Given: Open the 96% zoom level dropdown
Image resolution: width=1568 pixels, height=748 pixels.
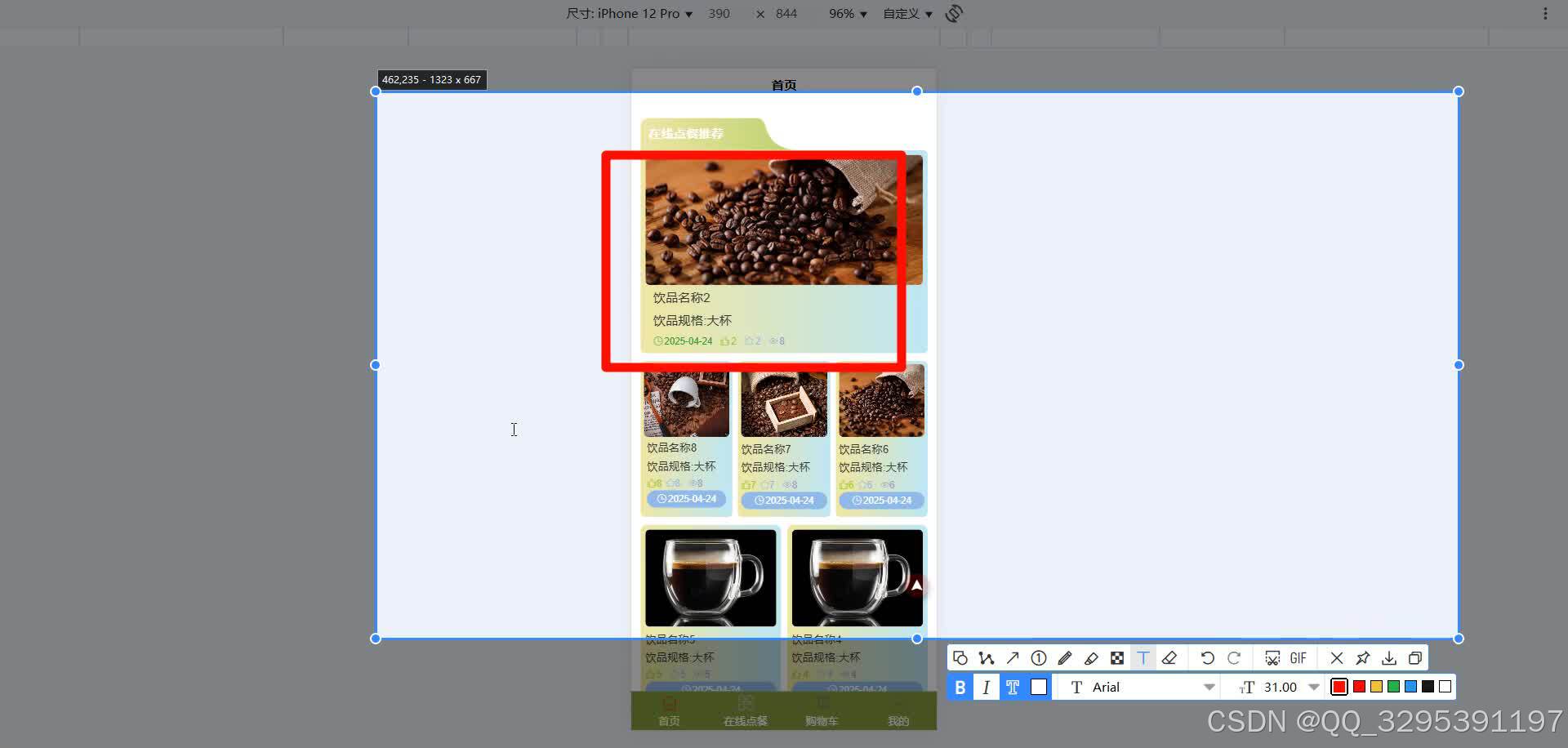Looking at the screenshot, I should tap(847, 13).
